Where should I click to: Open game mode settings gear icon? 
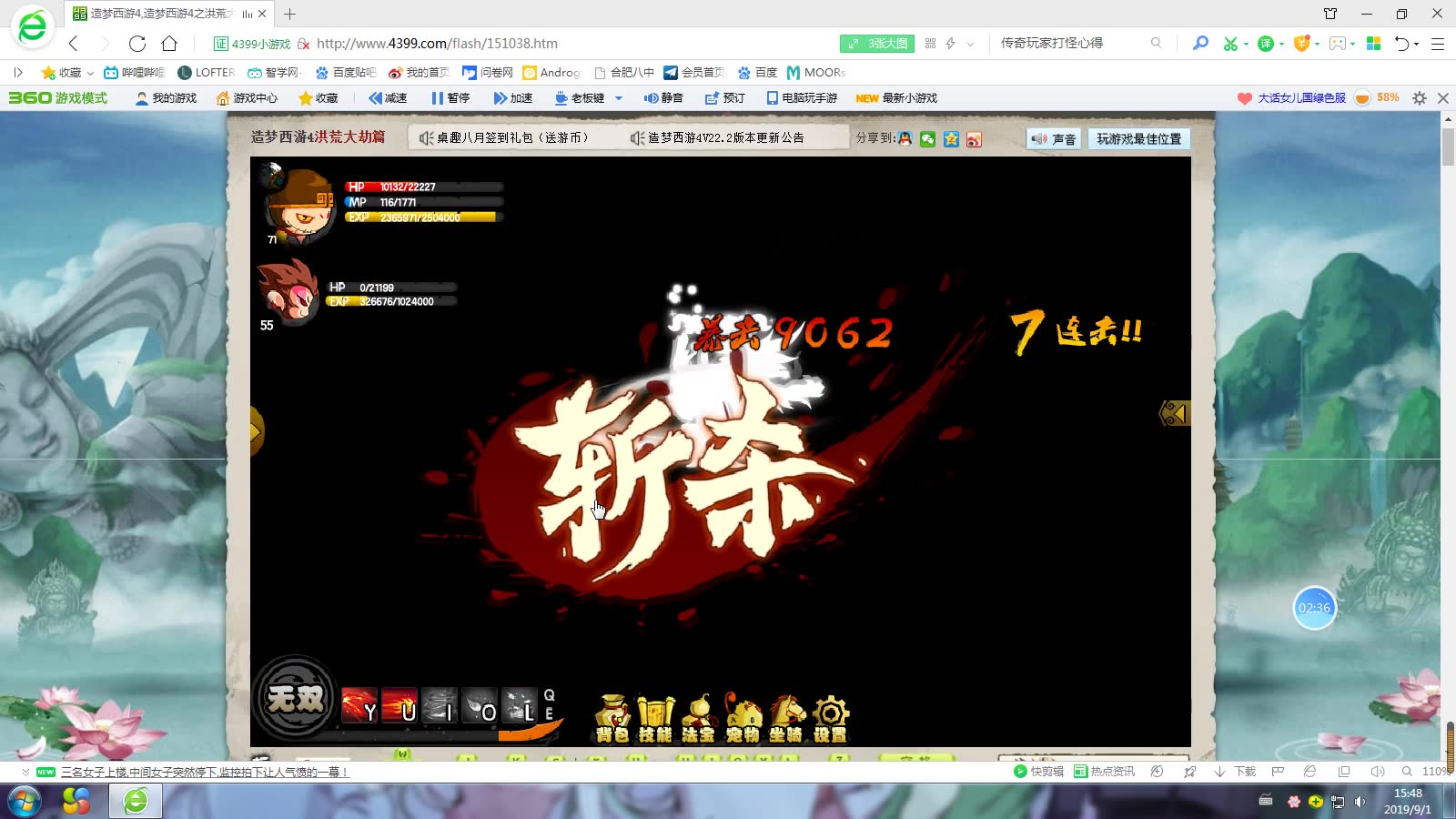point(1420,98)
